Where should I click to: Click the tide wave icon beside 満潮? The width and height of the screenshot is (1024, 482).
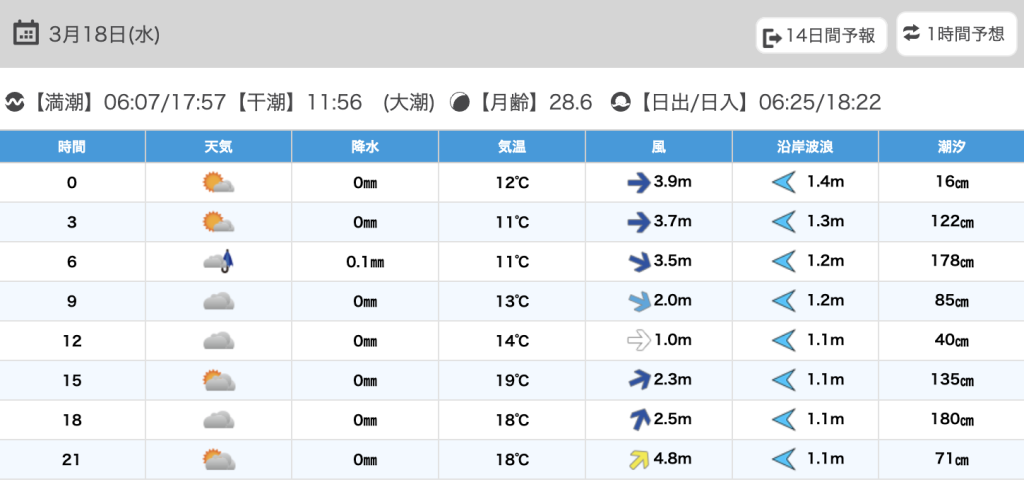point(14,103)
